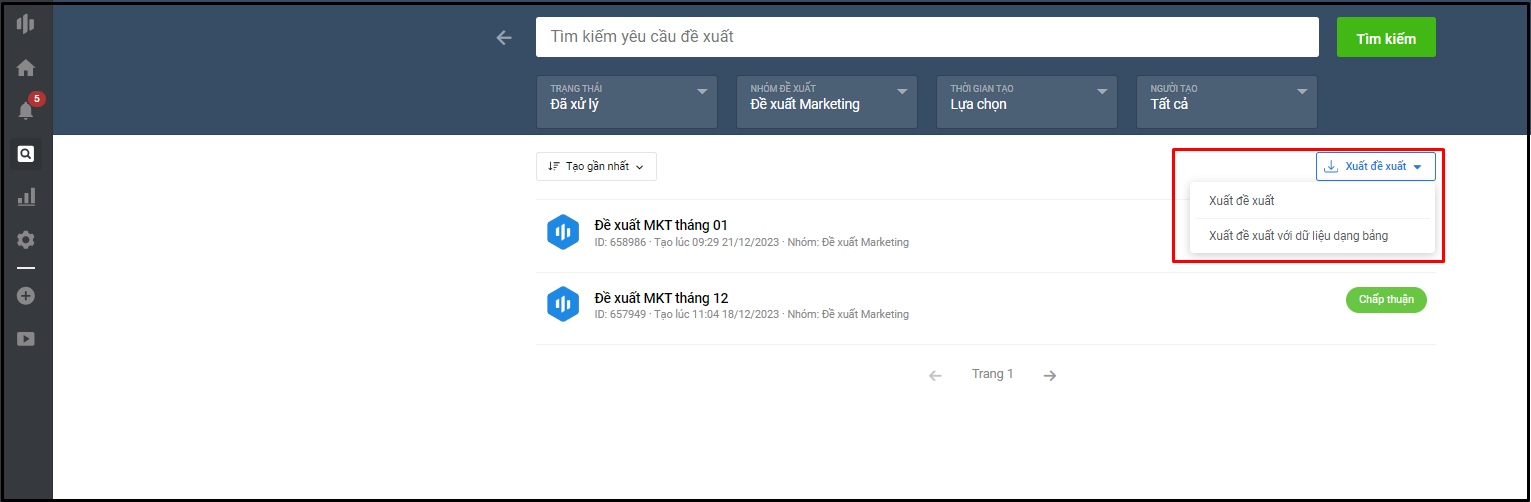Click the plus circle icon in sidebar

(x=26, y=296)
